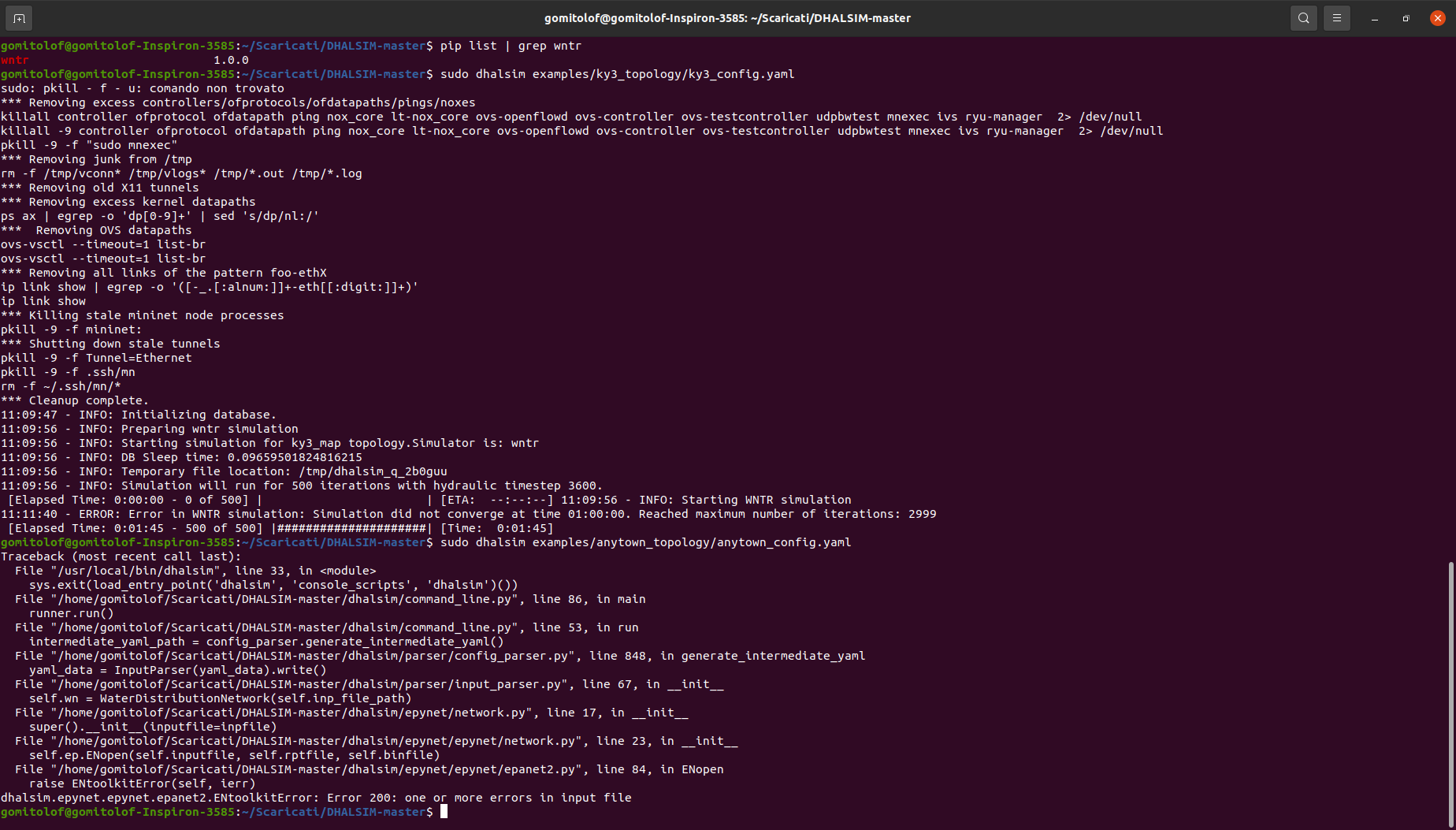Click the command_line.py traceback path
The image size is (1456, 830).
pos(331,598)
